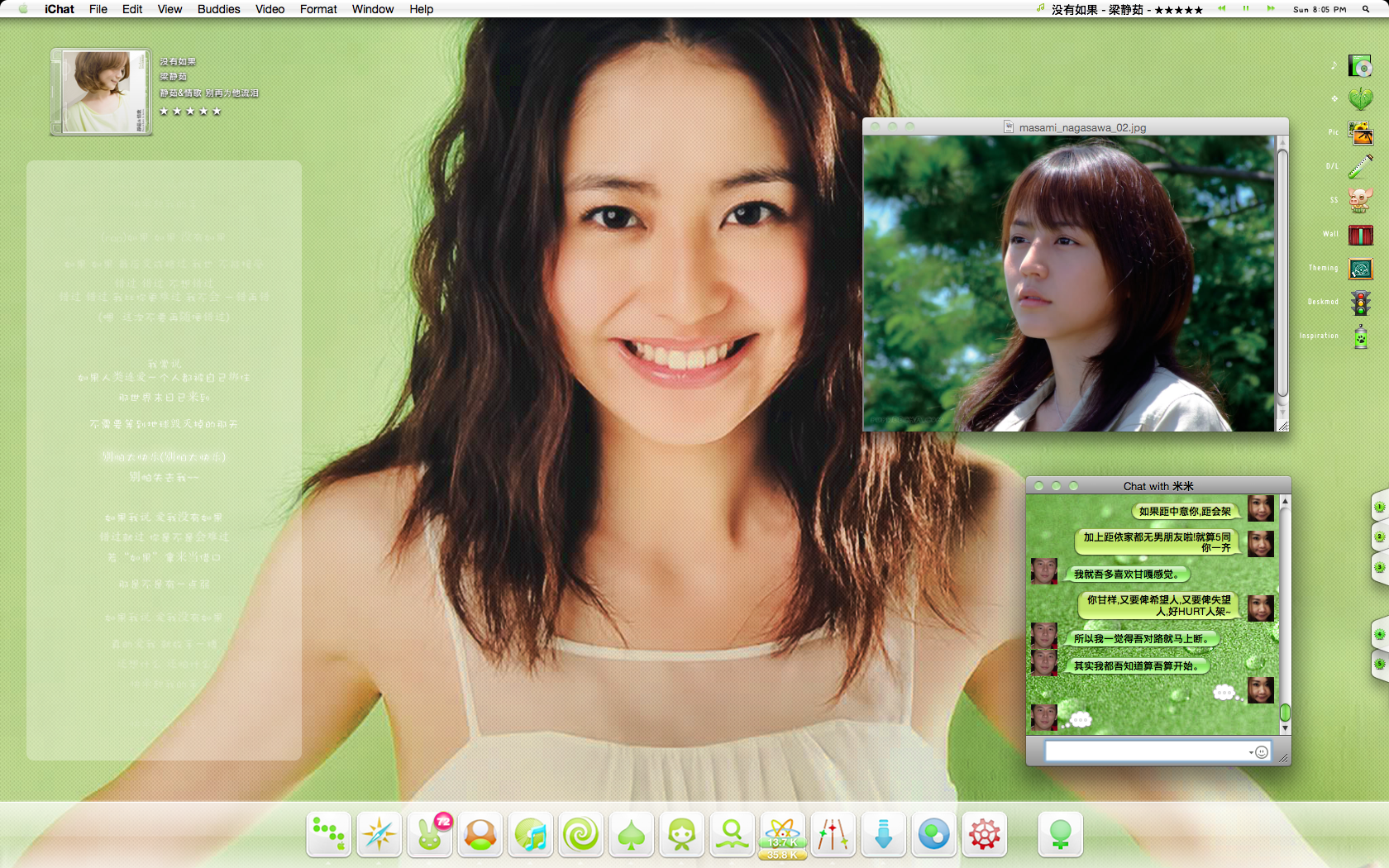Open the green rabbit dock icon with badge 72
The image size is (1389, 868).
coord(430,834)
